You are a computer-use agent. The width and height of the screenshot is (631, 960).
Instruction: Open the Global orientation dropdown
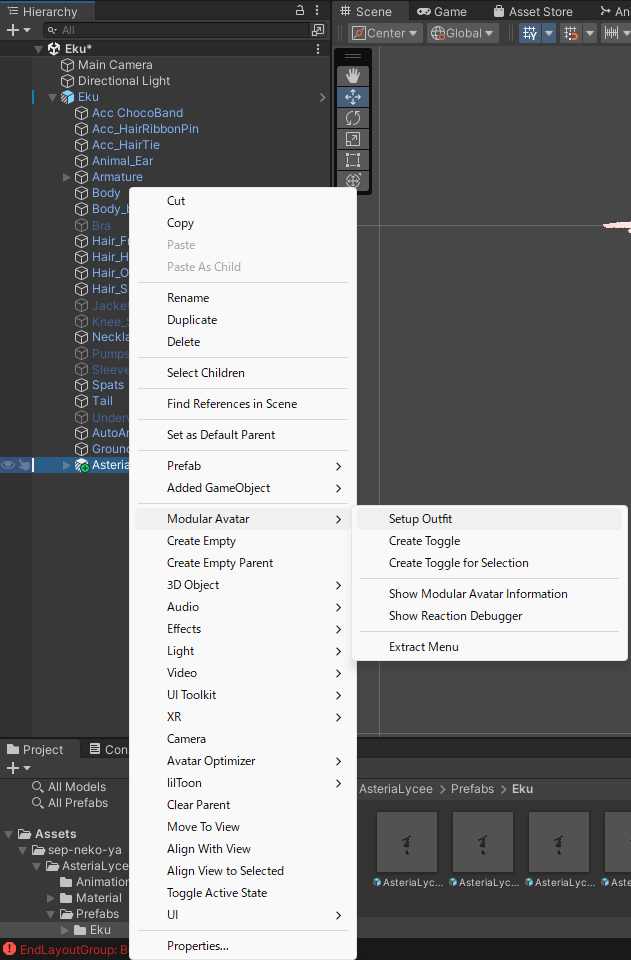pos(463,33)
